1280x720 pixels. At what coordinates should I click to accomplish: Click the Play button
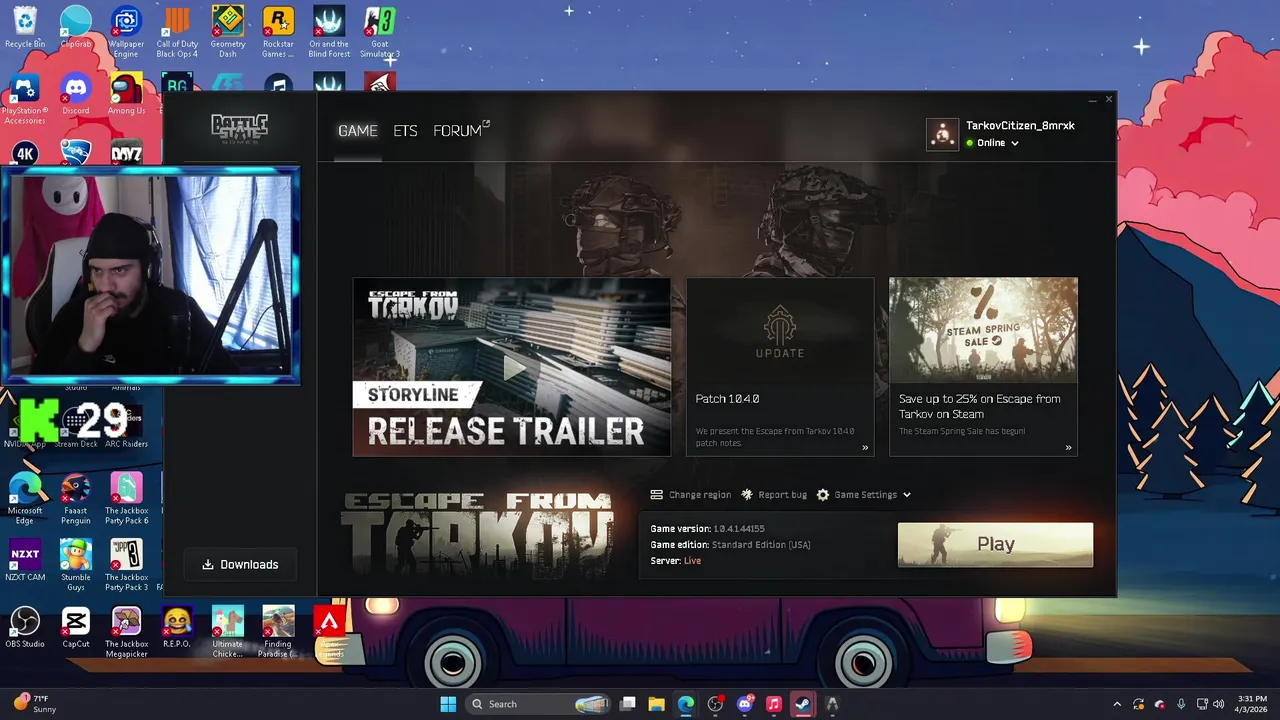(995, 544)
